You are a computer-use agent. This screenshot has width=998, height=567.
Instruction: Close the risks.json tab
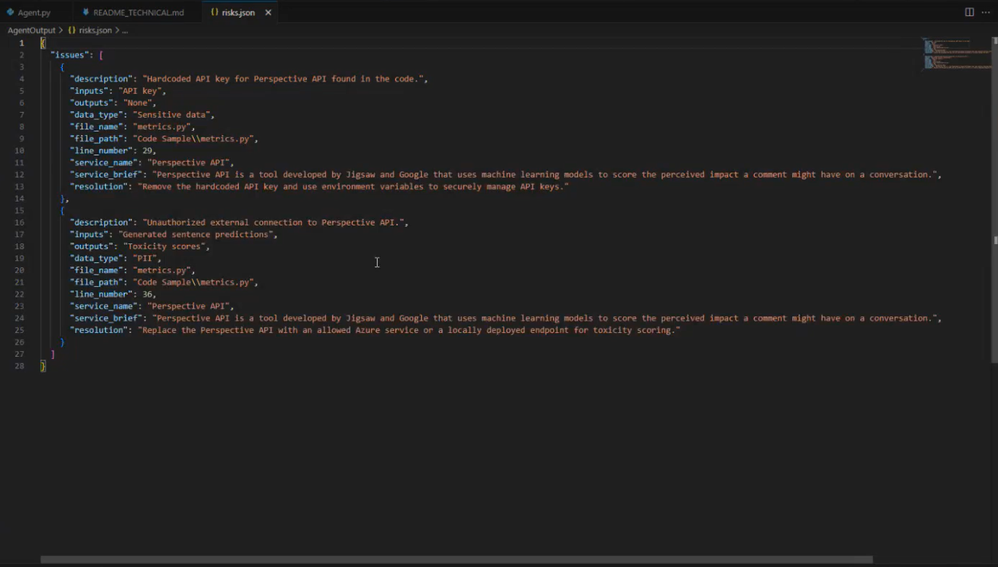(x=268, y=12)
